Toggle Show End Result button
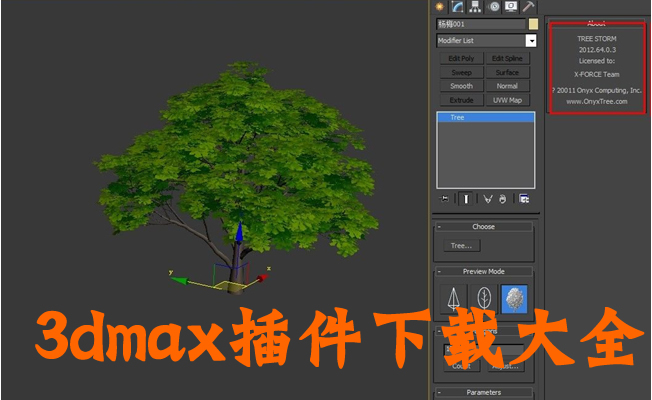 (x=466, y=199)
